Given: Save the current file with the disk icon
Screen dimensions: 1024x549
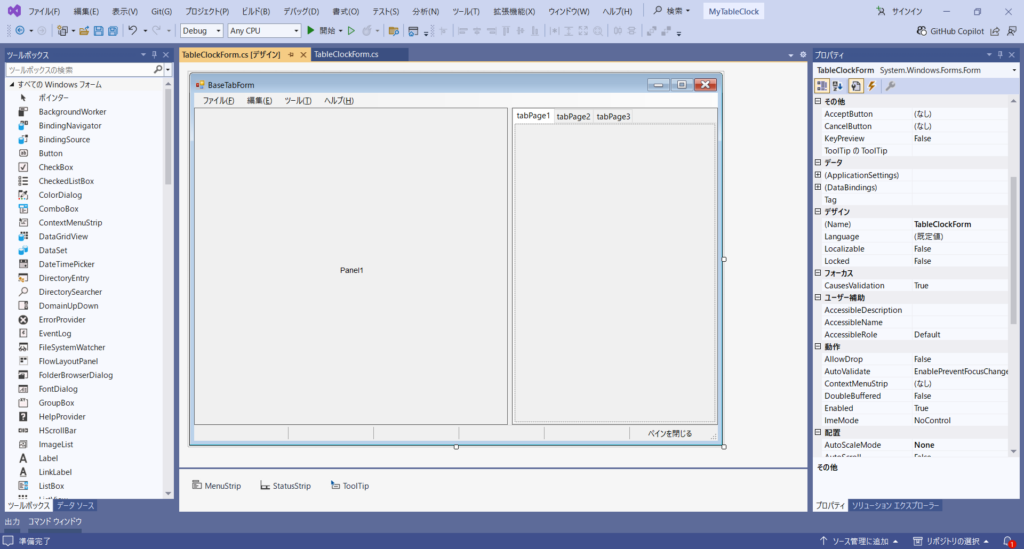Looking at the screenshot, I should coord(99,31).
